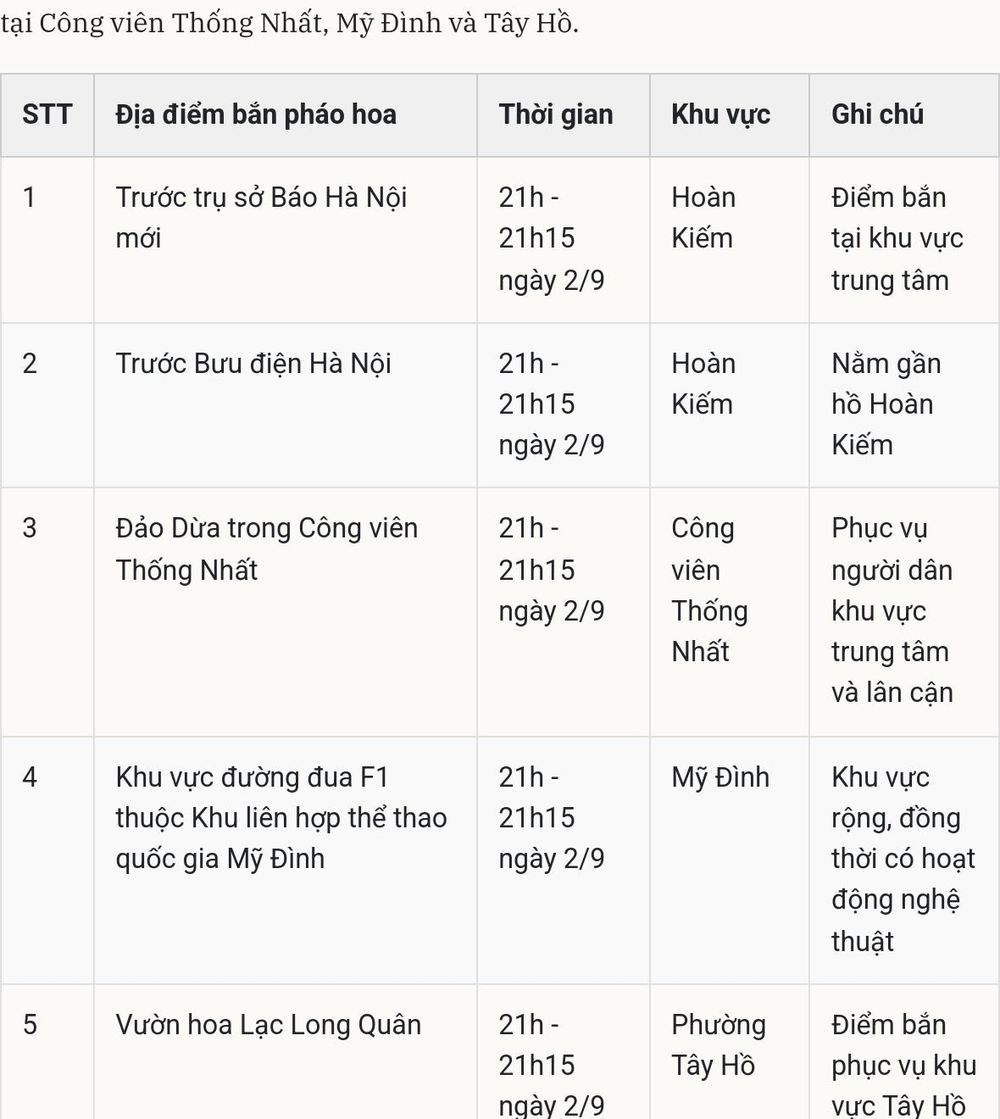Click the paragraph text above the table

click(x=289, y=24)
